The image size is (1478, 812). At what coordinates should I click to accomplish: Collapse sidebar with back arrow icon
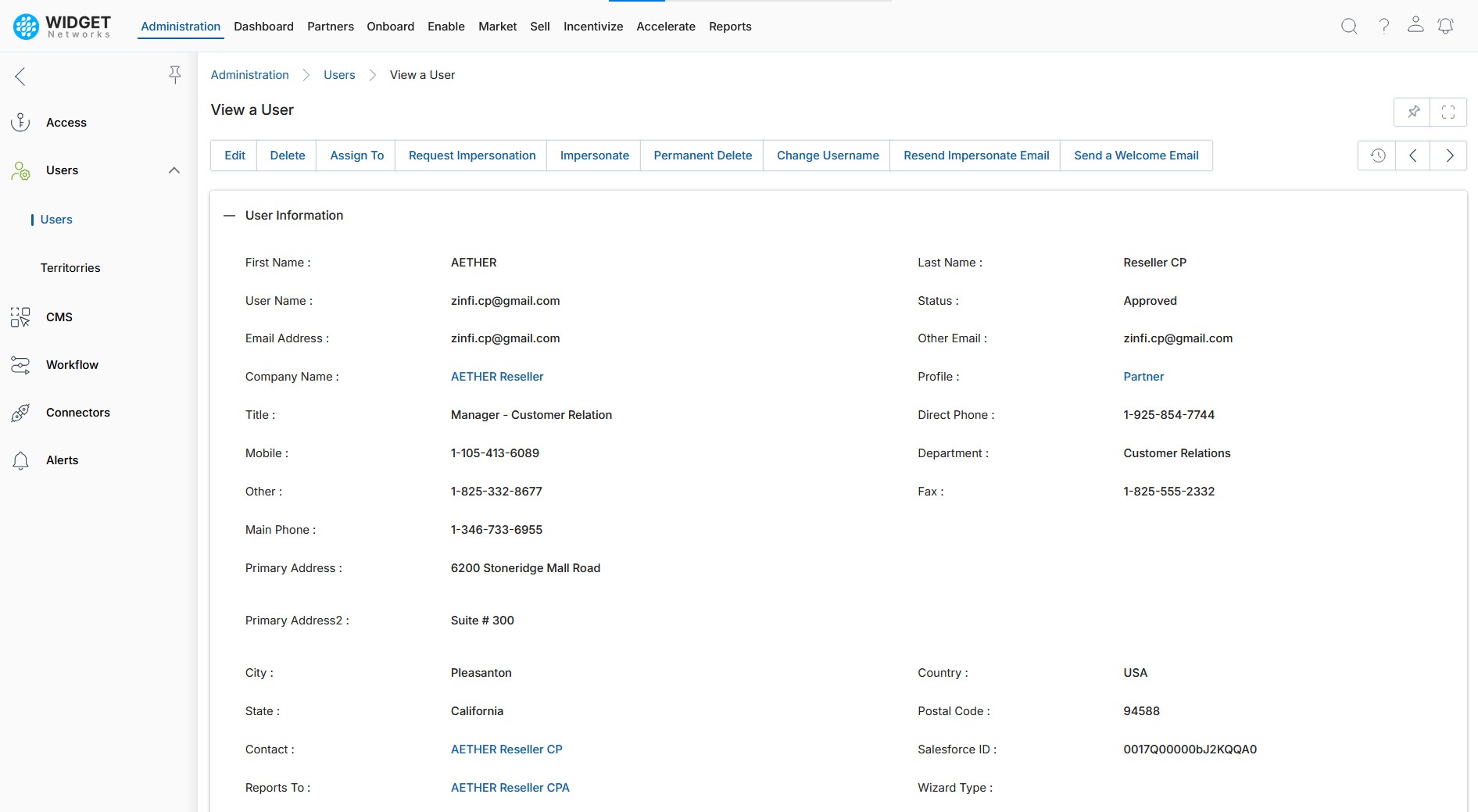(20, 76)
